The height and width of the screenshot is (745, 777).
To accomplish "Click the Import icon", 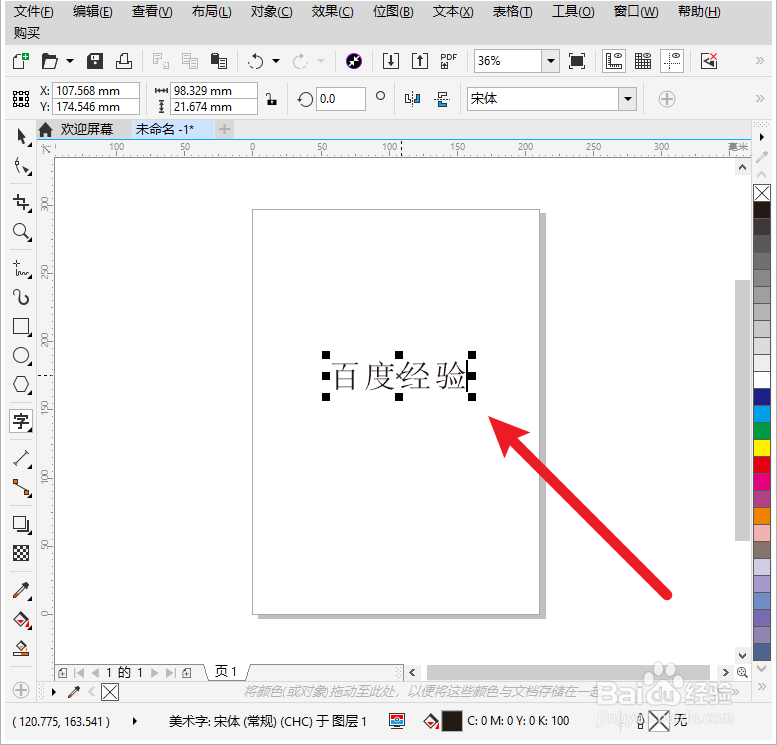I will click(391, 61).
